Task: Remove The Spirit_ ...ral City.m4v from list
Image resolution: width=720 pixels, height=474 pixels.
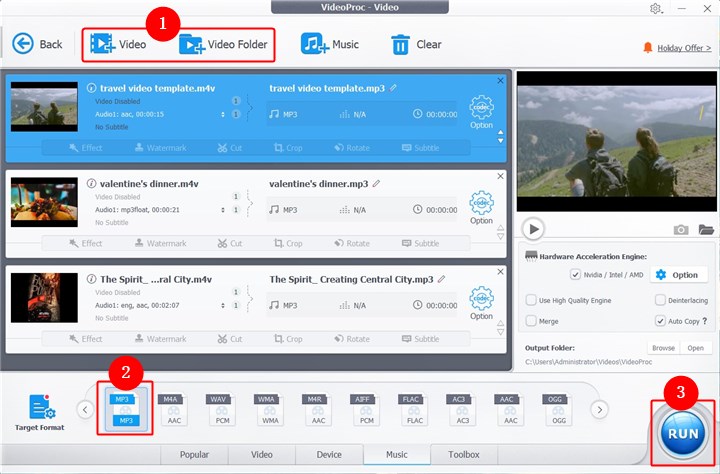Action: tap(501, 271)
